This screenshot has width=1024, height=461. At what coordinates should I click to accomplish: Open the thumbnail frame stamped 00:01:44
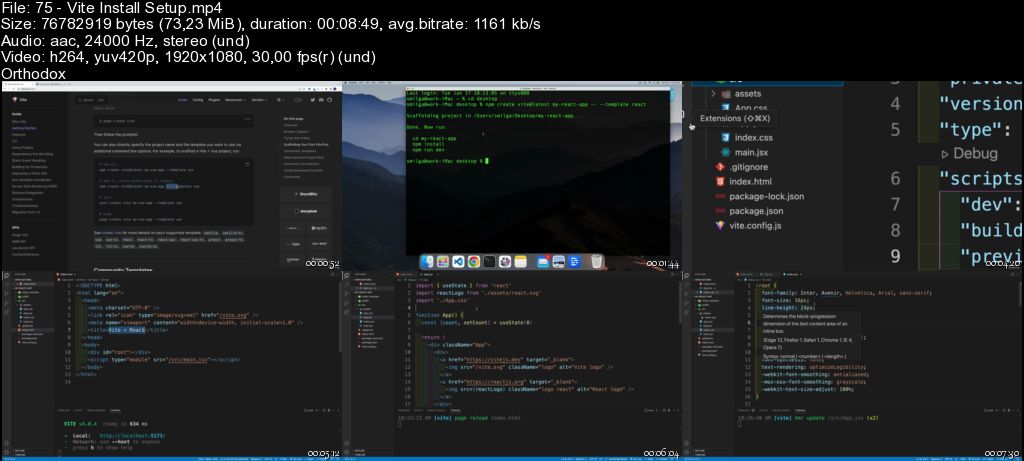pos(512,176)
